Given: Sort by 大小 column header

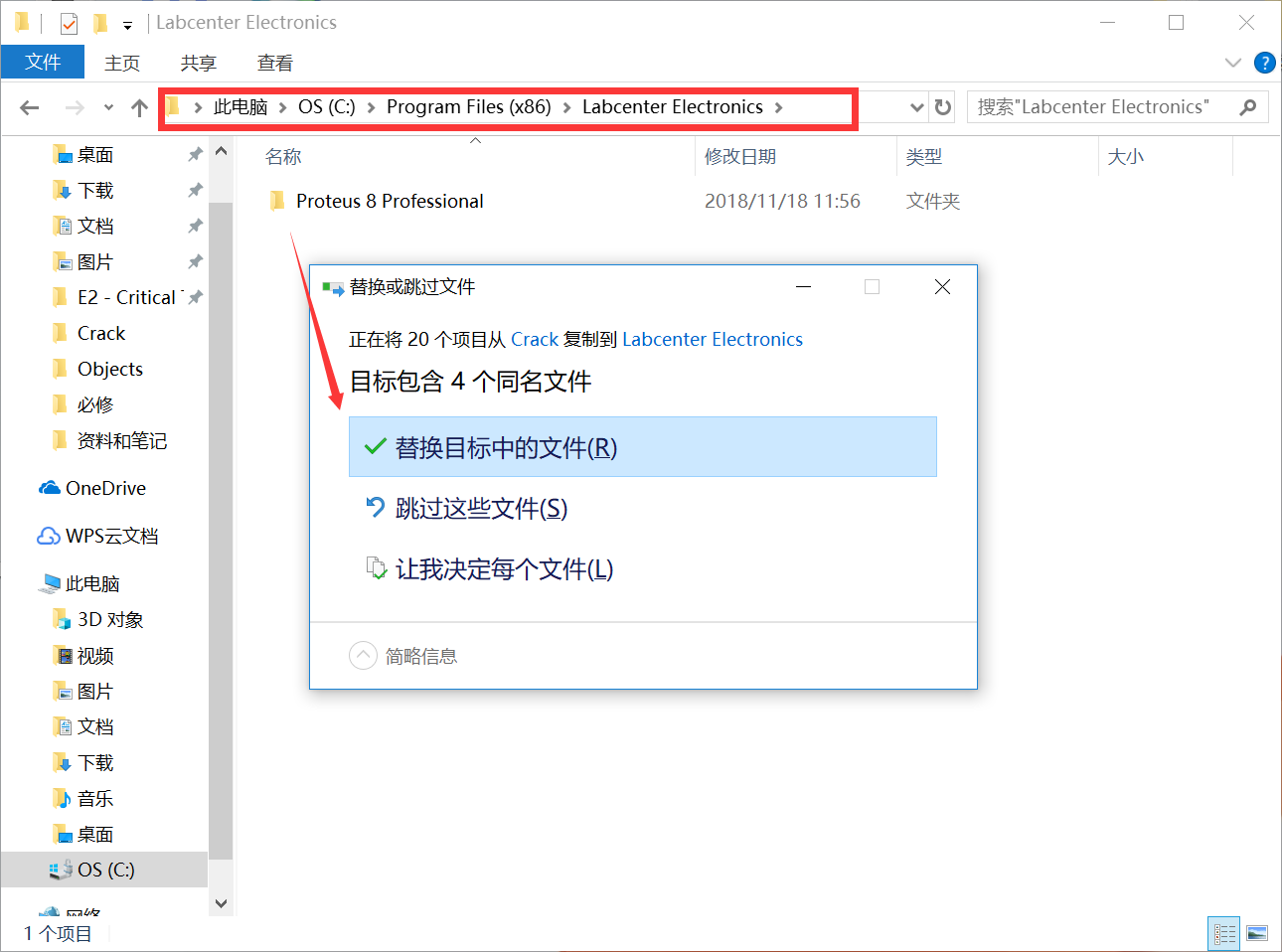Looking at the screenshot, I should click(1126, 156).
